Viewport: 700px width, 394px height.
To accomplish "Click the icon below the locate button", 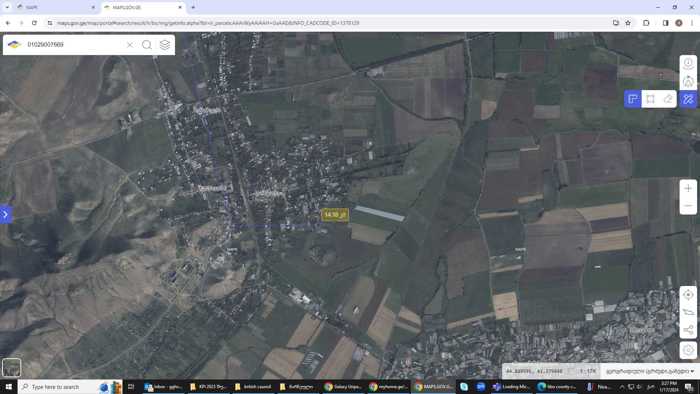I will [x=688, y=312].
